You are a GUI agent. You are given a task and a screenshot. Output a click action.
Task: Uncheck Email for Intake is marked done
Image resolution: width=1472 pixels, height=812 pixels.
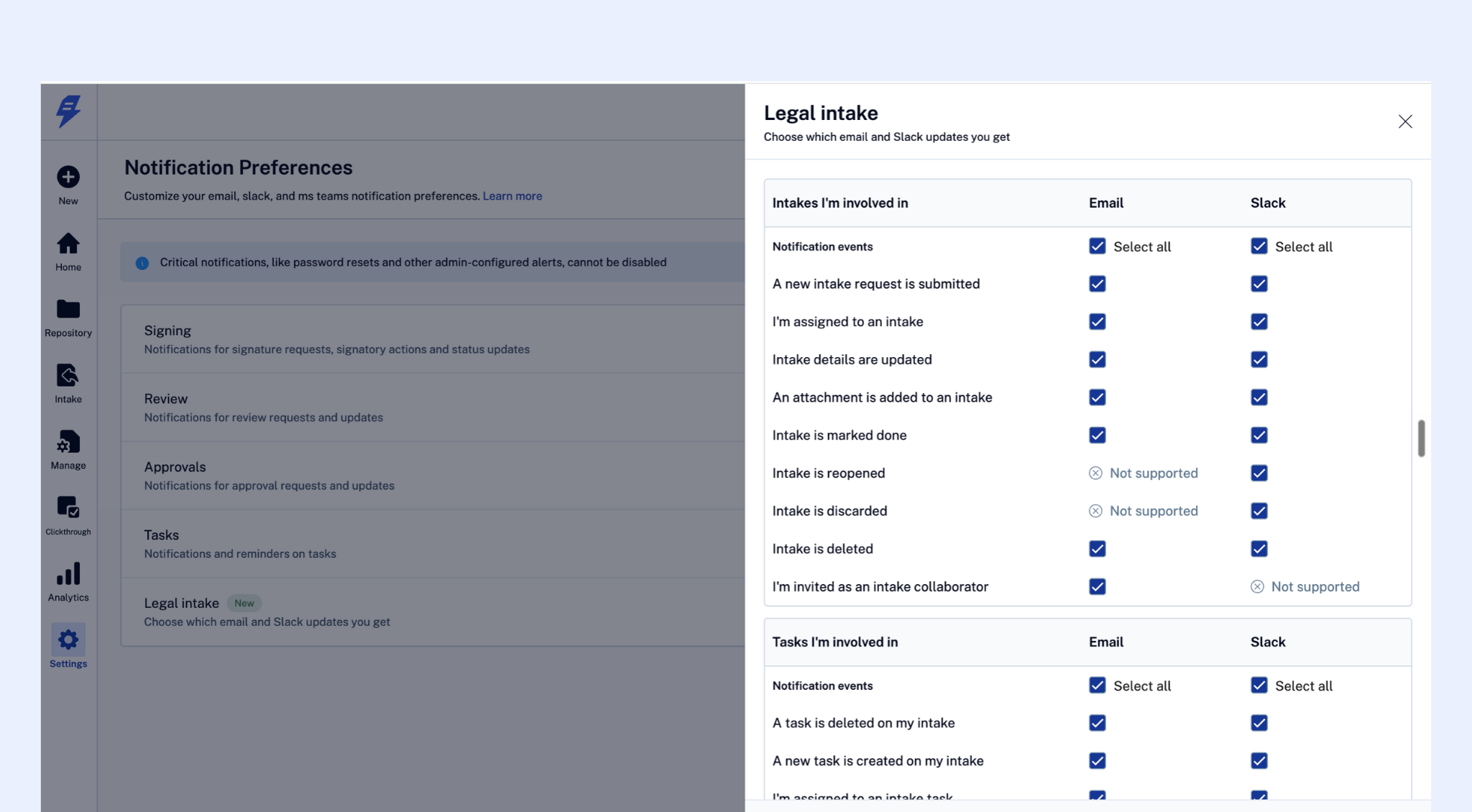click(1098, 435)
